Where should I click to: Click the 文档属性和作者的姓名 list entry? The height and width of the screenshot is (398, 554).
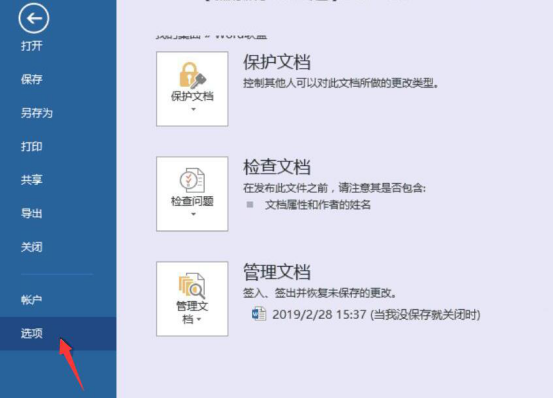coord(318,205)
